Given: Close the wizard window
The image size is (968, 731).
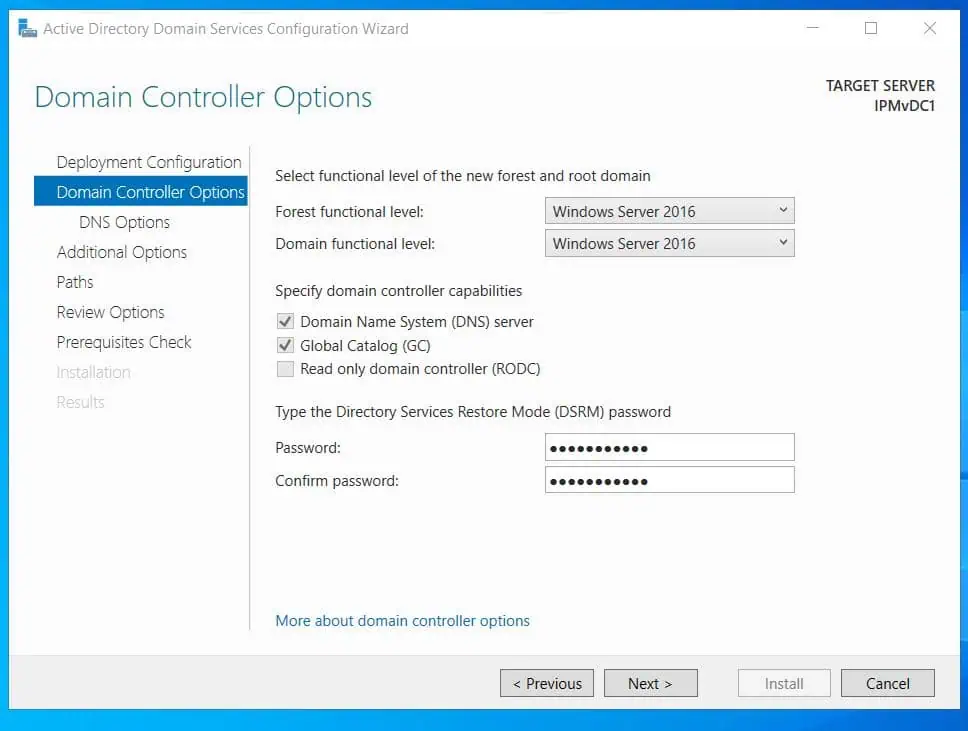Looking at the screenshot, I should pyautogui.click(x=930, y=28).
